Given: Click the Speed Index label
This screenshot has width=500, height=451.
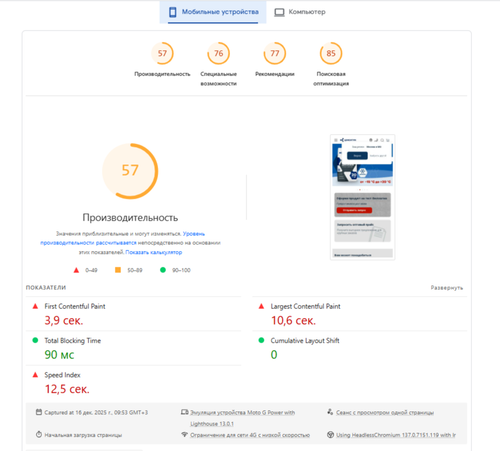Looking at the screenshot, I should coord(62,375).
